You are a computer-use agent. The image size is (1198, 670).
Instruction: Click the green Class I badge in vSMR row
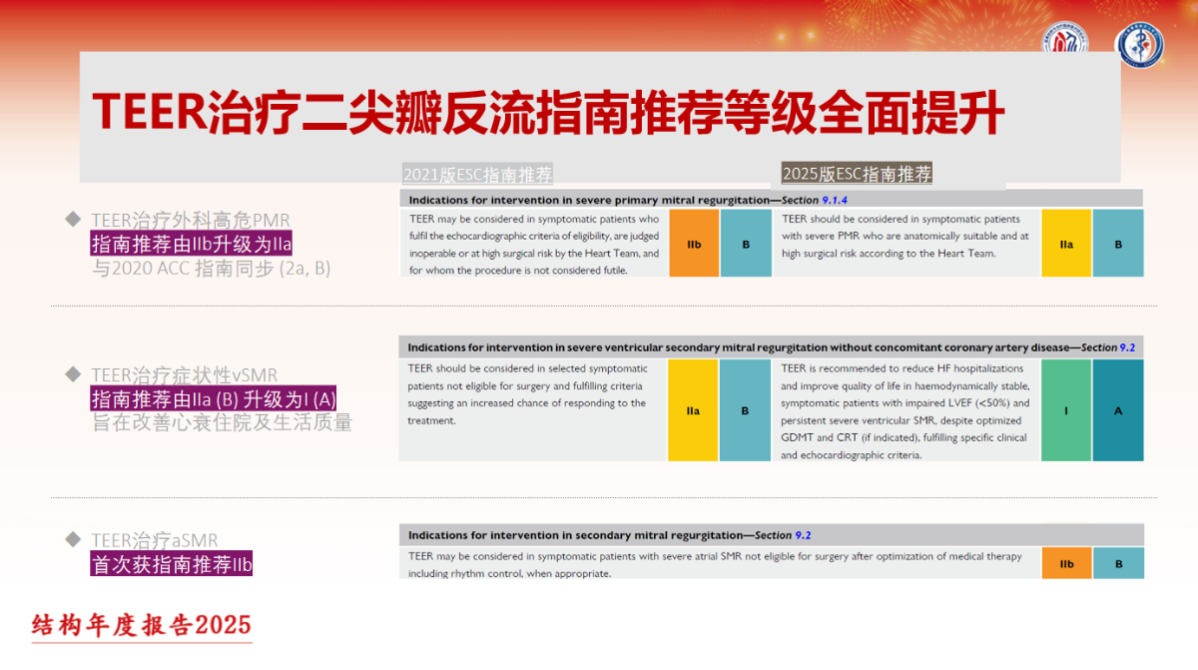tap(1065, 409)
